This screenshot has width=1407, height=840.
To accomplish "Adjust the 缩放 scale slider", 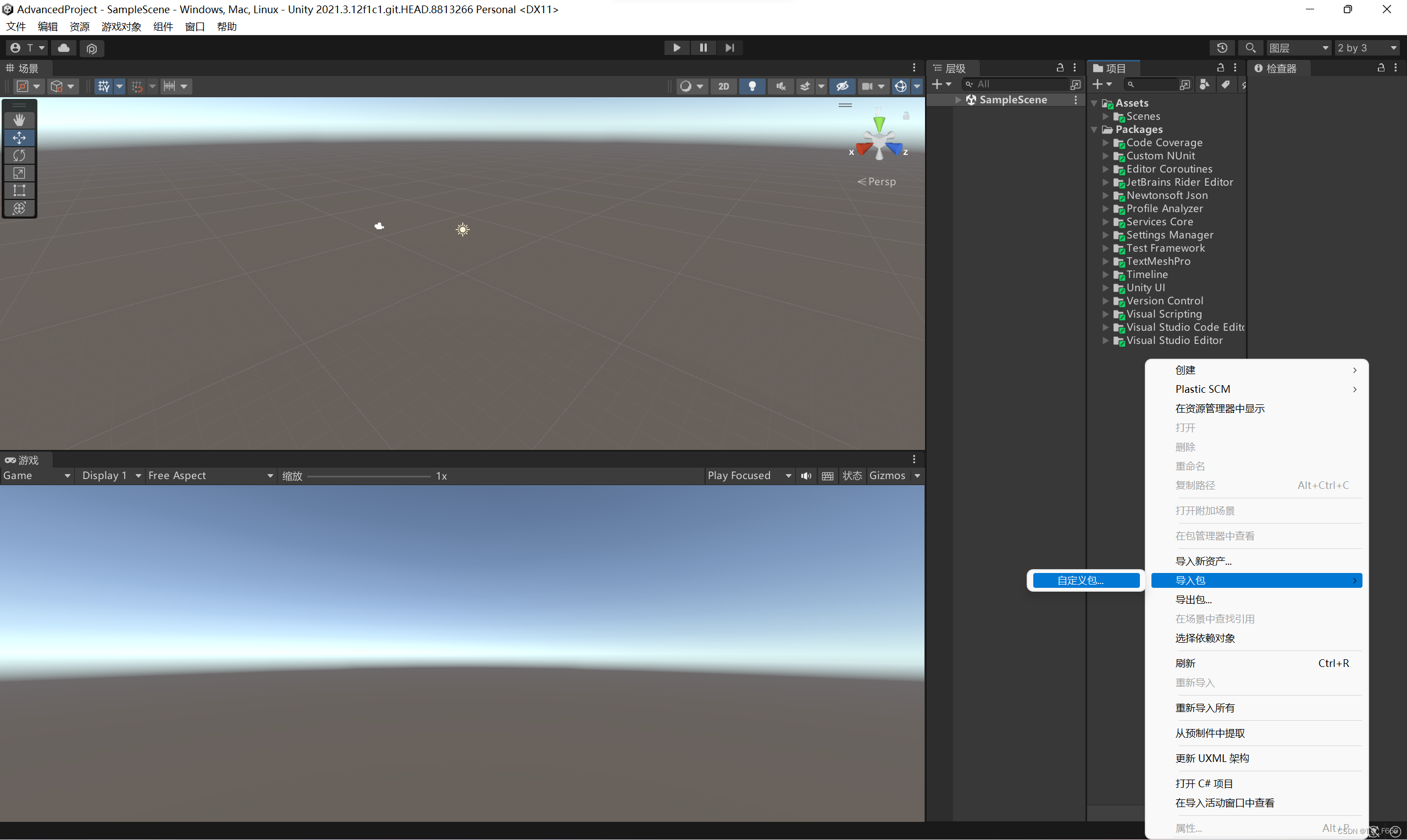I will pos(369,477).
